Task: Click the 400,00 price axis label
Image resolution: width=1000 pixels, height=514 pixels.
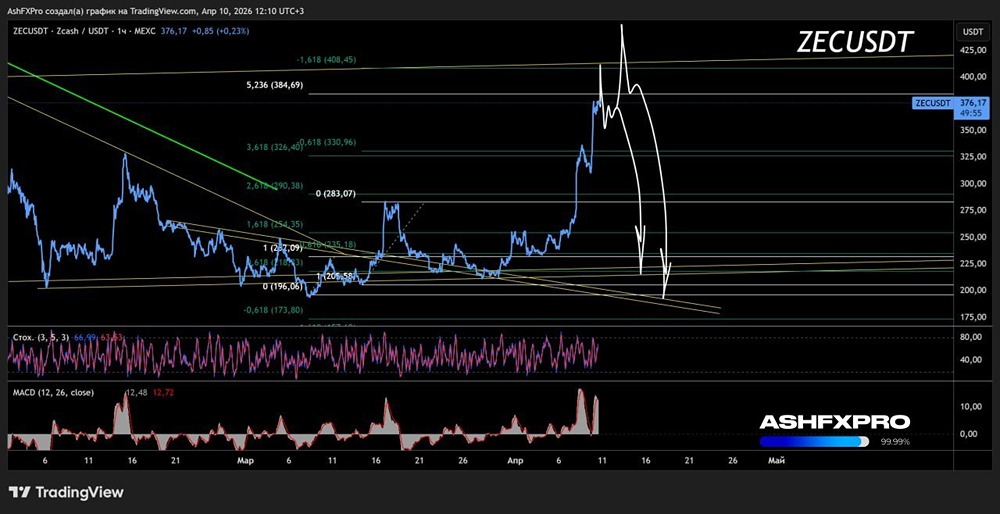Action: [x=971, y=77]
